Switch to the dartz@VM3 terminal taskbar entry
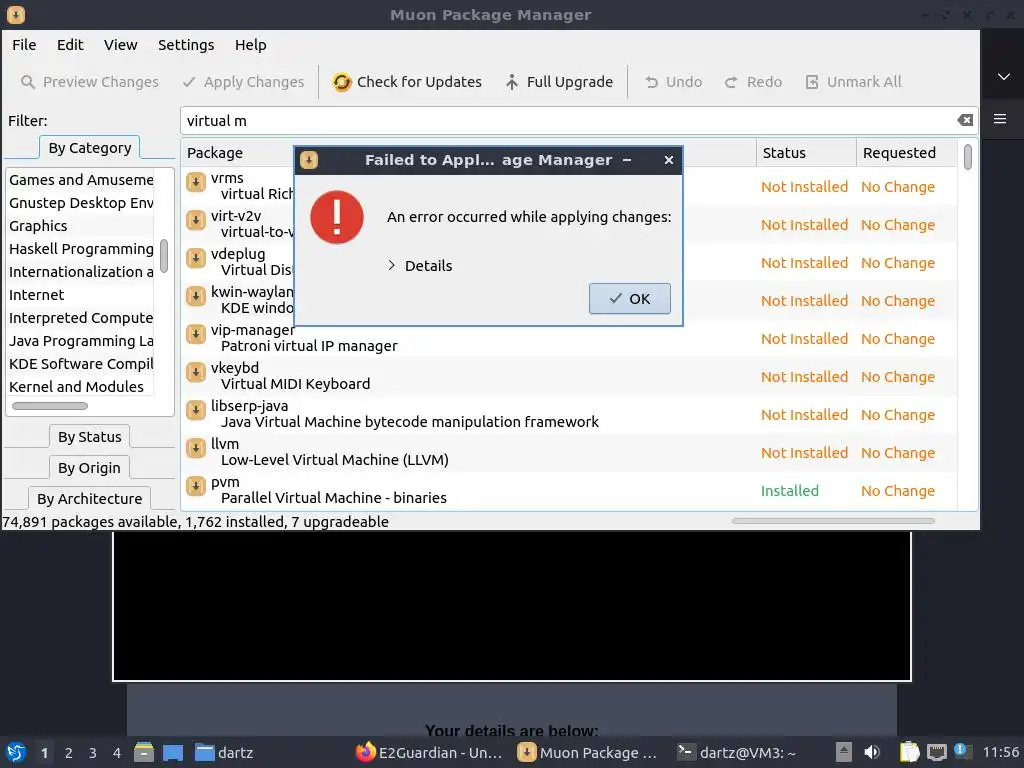The image size is (1024, 768). (737, 753)
